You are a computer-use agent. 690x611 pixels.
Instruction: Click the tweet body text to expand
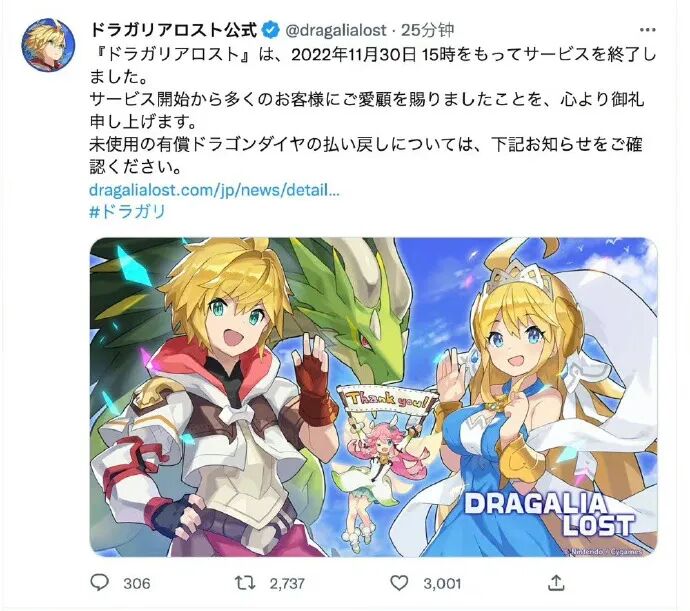[372, 110]
